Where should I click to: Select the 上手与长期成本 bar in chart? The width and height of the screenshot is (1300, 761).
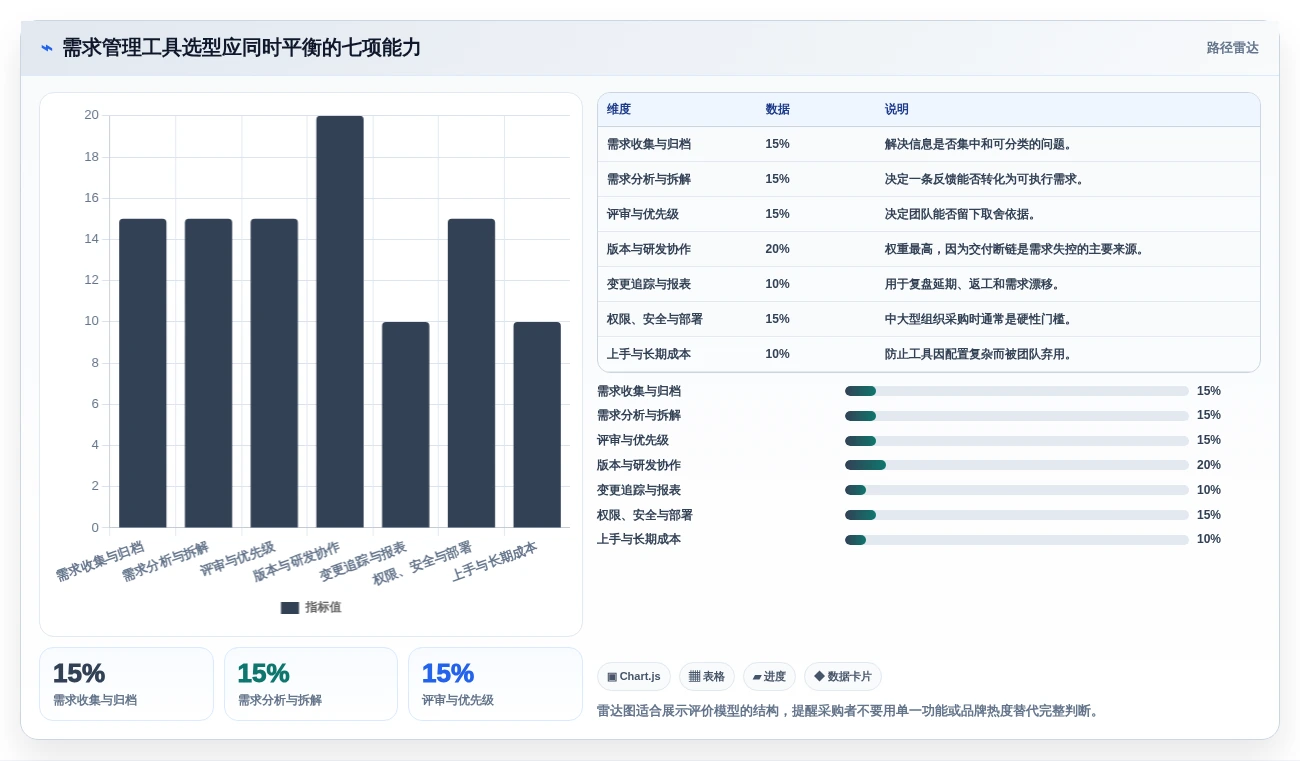(x=537, y=424)
